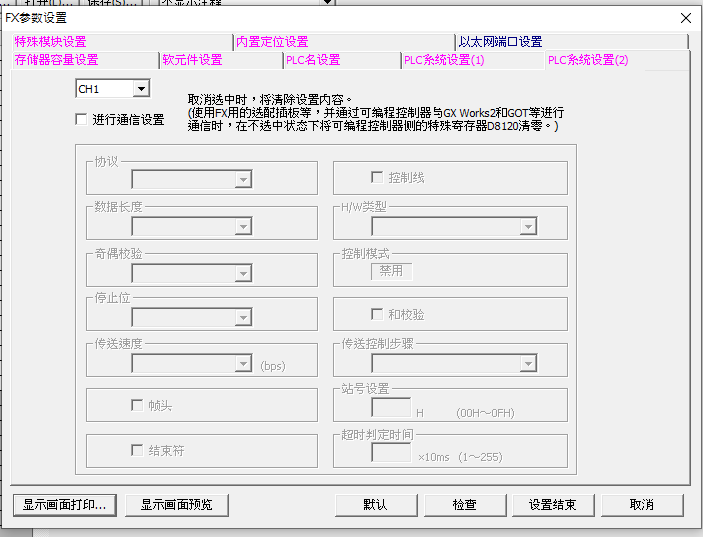Toggle the 控制线 checkbox

click(377, 177)
